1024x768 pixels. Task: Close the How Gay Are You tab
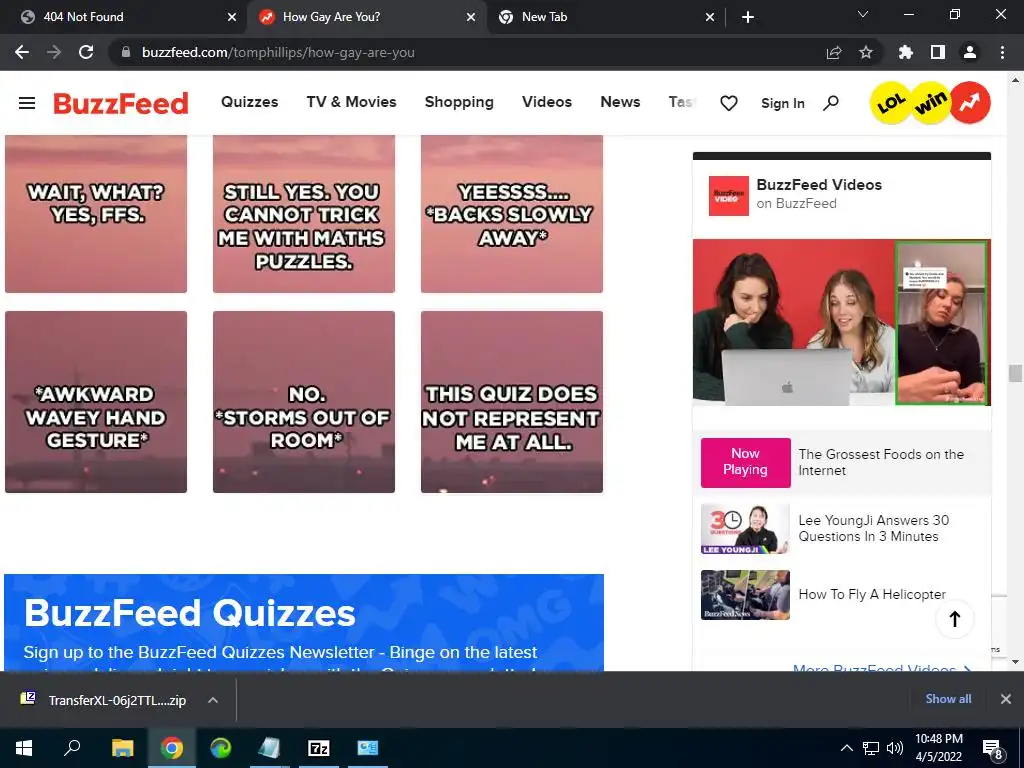471,17
